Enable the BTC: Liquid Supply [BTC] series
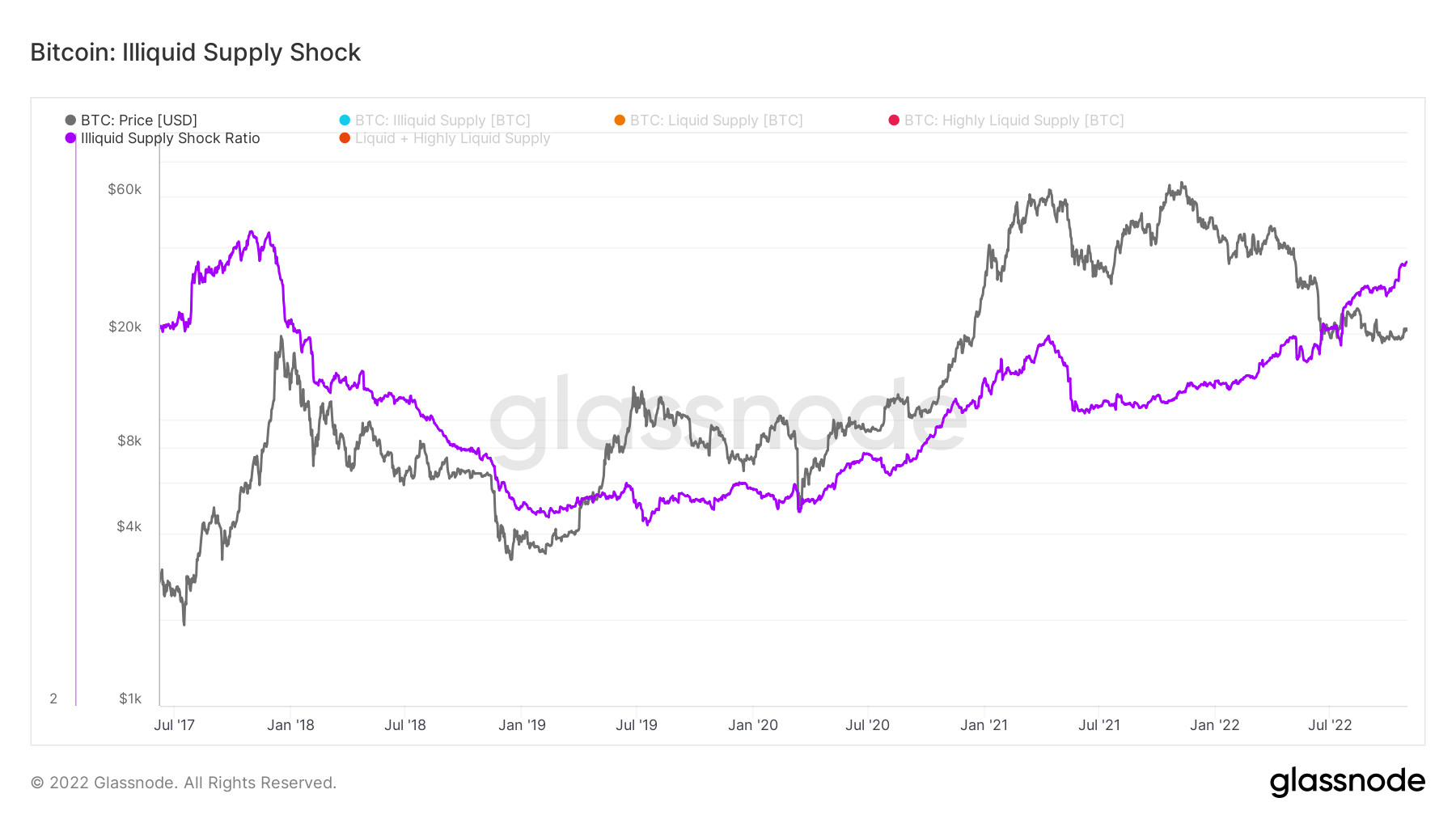 pyautogui.click(x=716, y=120)
